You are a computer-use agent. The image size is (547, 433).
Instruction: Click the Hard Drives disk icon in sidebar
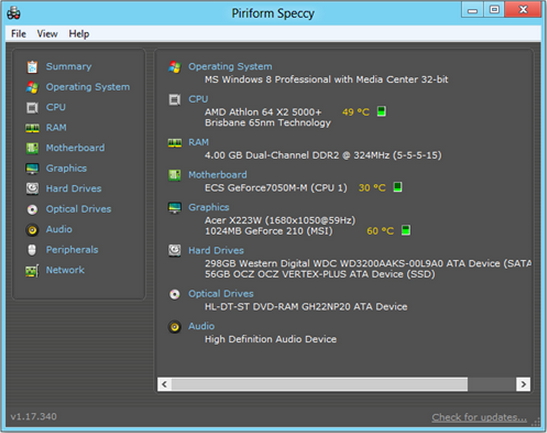pyautogui.click(x=32, y=189)
